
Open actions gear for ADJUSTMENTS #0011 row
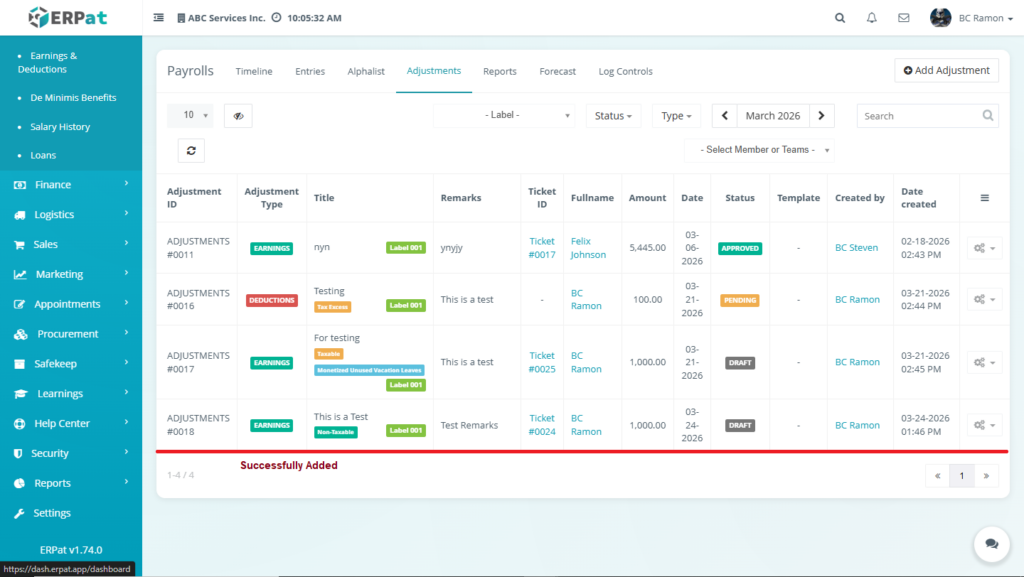point(984,248)
